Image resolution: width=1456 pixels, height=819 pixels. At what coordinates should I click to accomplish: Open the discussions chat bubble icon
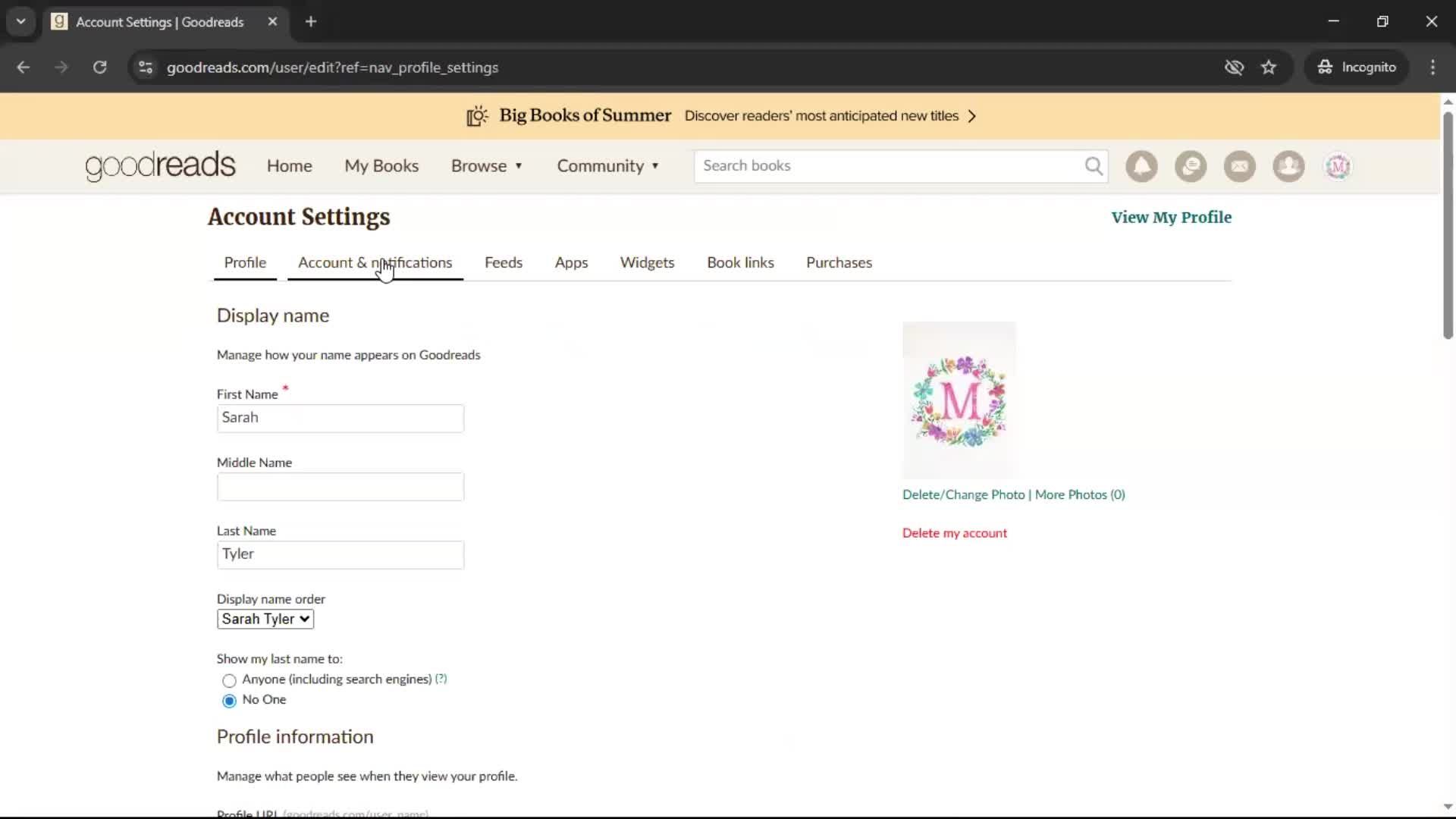pyautogui.click(x=1191, y=166)
